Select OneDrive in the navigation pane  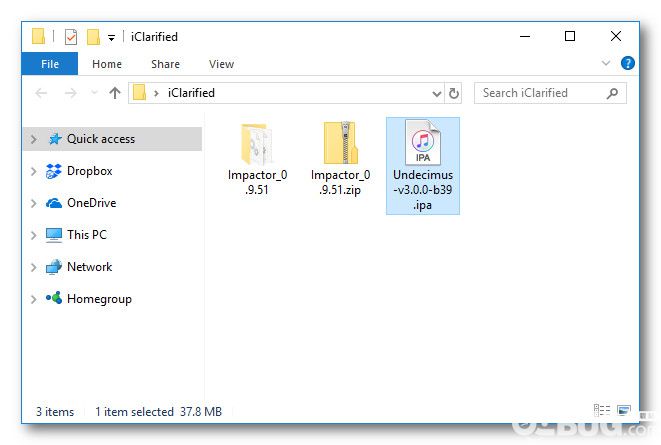[x=81, y=203]
